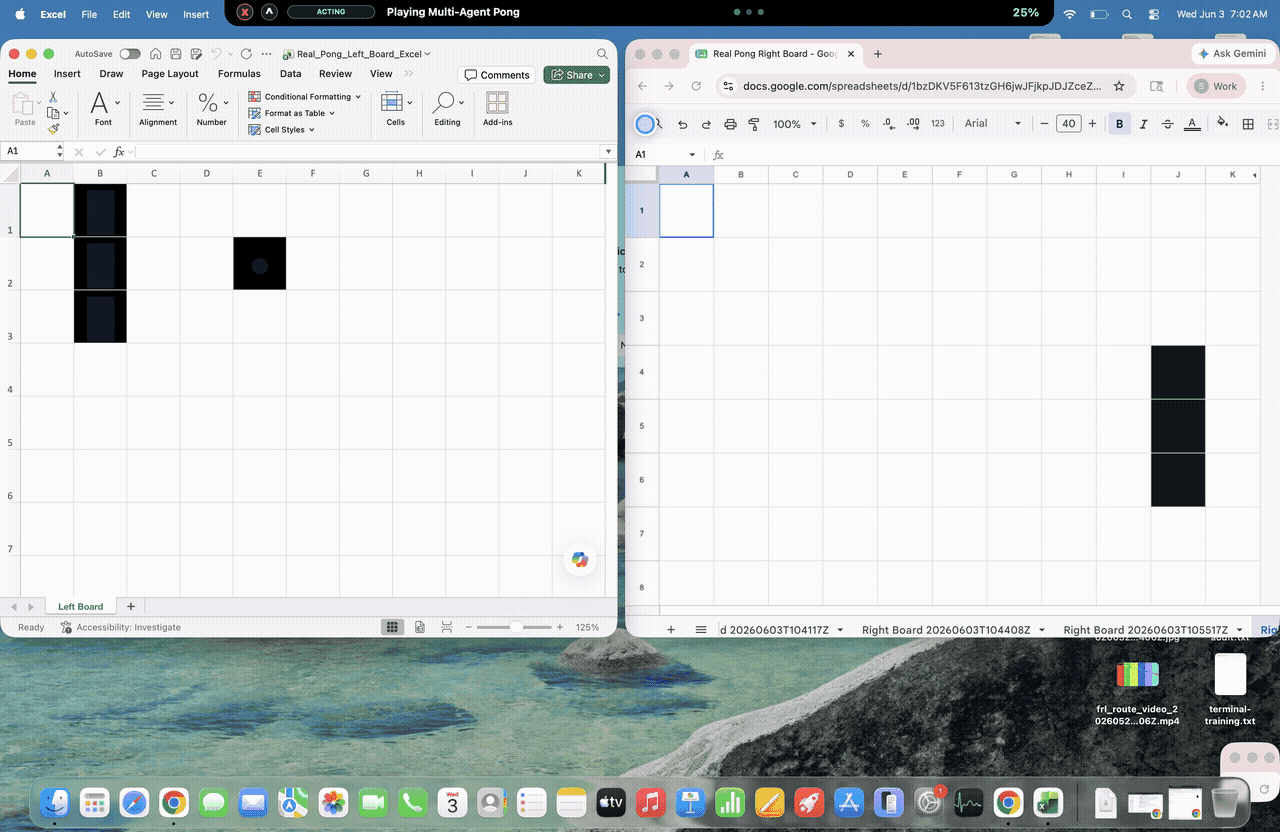1280x832 pixels.
Task: Click the Redo icon in Excel title bar
Action: click(246, 54)
